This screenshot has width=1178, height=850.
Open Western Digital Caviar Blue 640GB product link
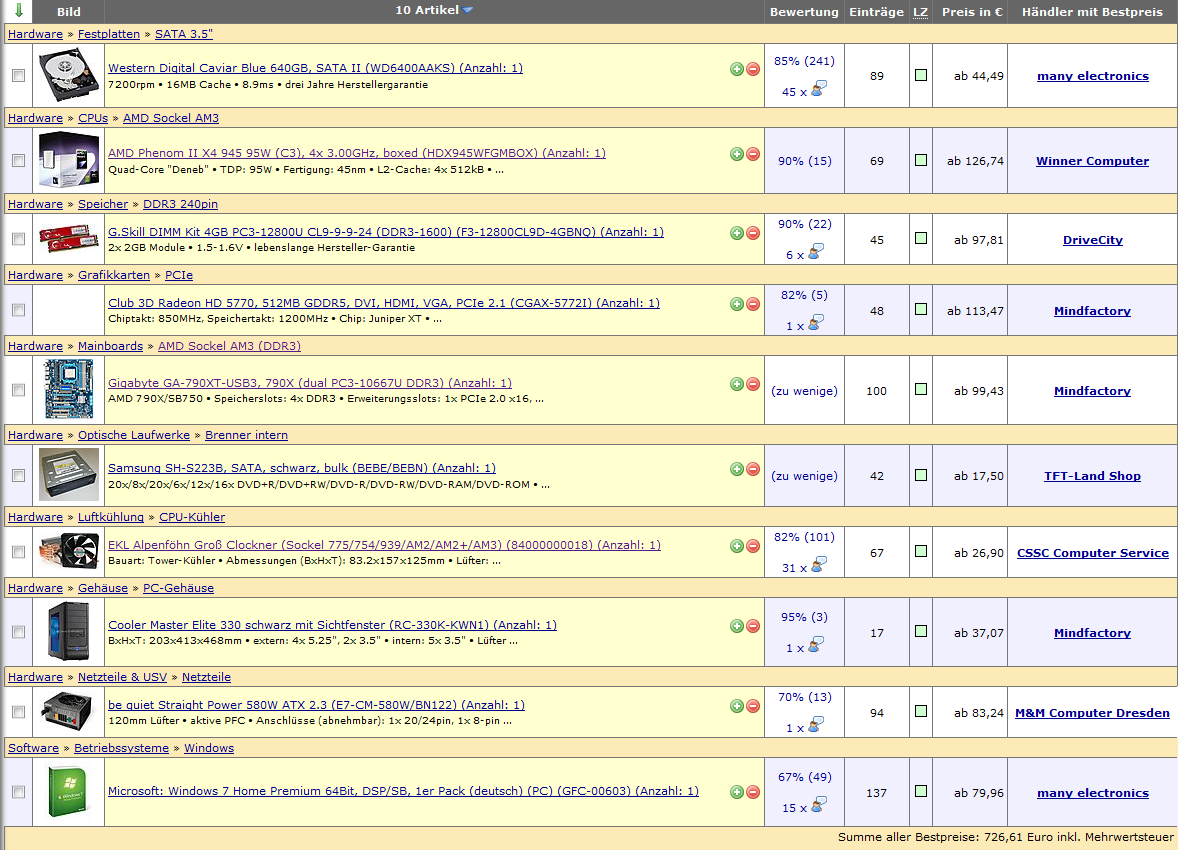click(316, 68)
